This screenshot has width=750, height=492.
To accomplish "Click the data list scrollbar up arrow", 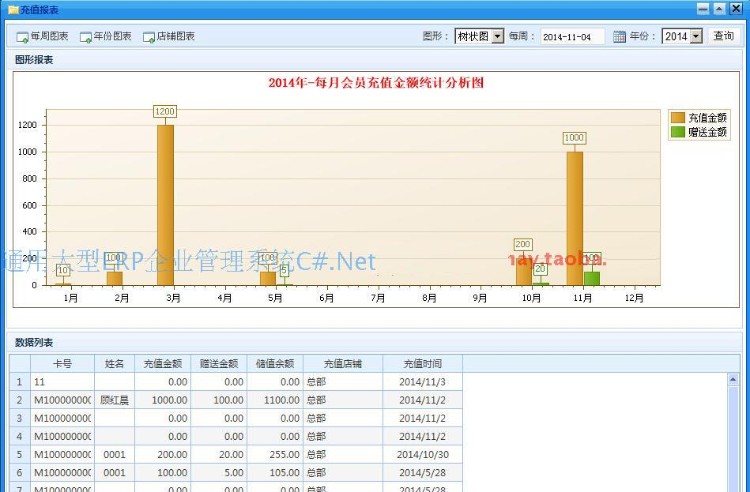I will [735, 381].
